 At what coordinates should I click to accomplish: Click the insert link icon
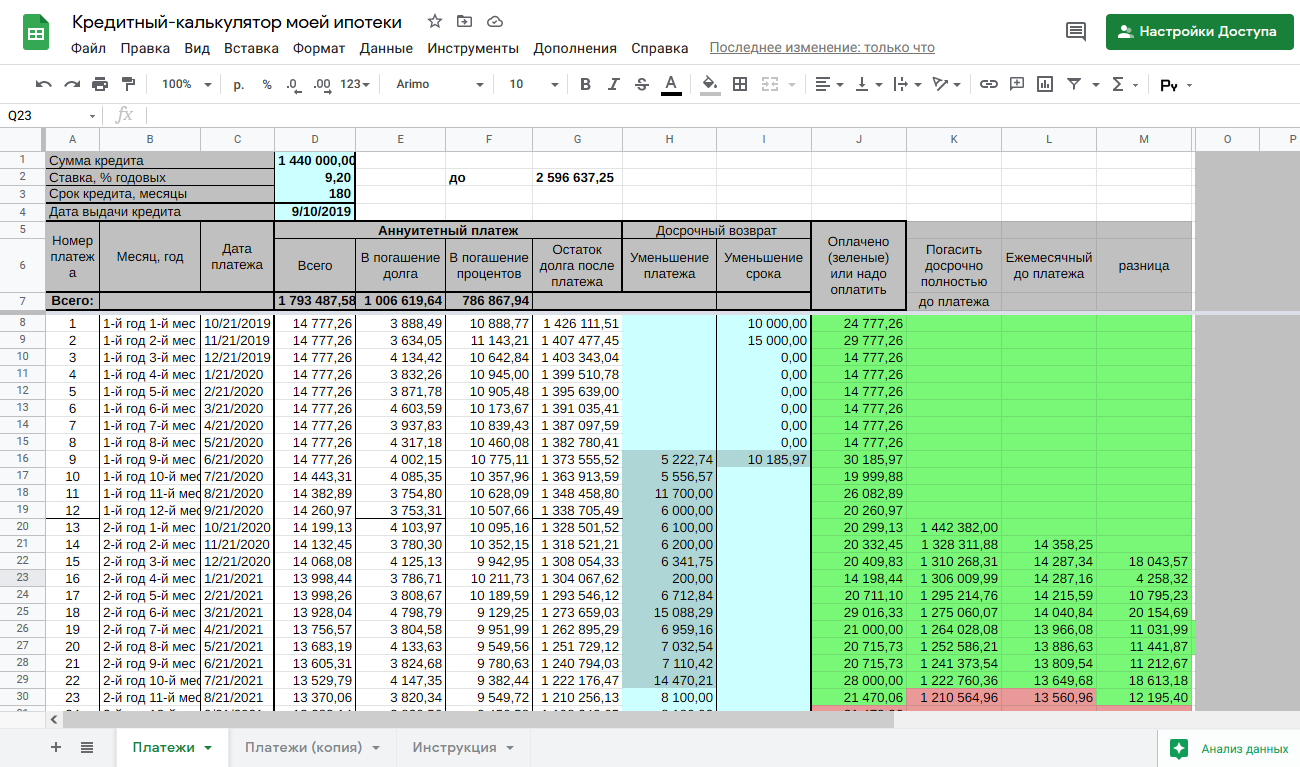click(x=989, y=84)
